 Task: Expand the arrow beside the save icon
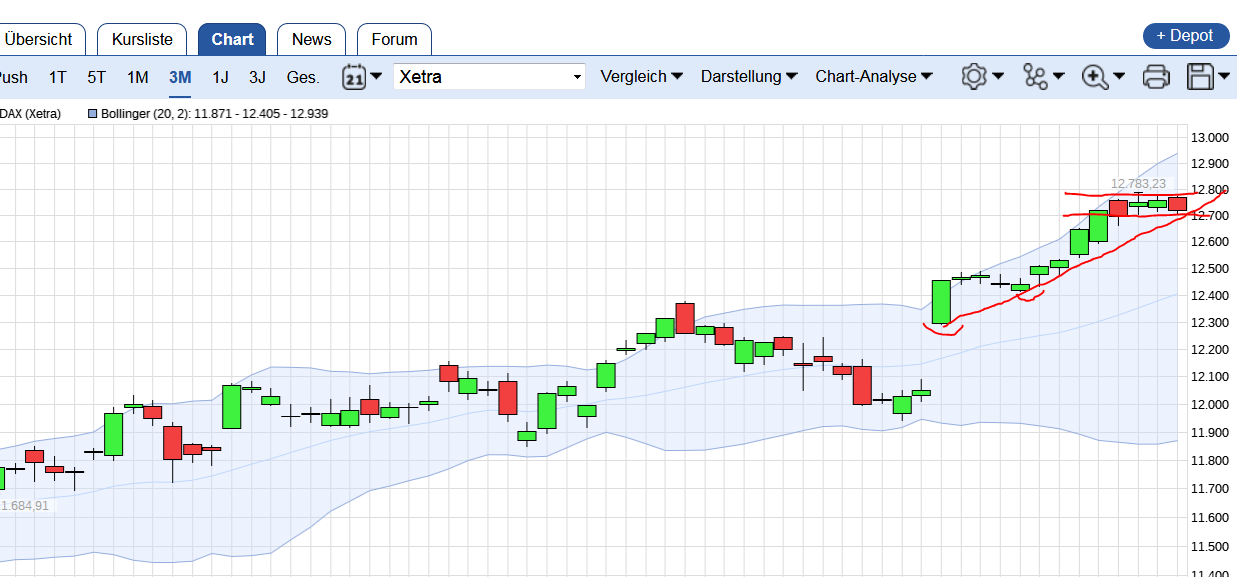tap(1224, 77)
